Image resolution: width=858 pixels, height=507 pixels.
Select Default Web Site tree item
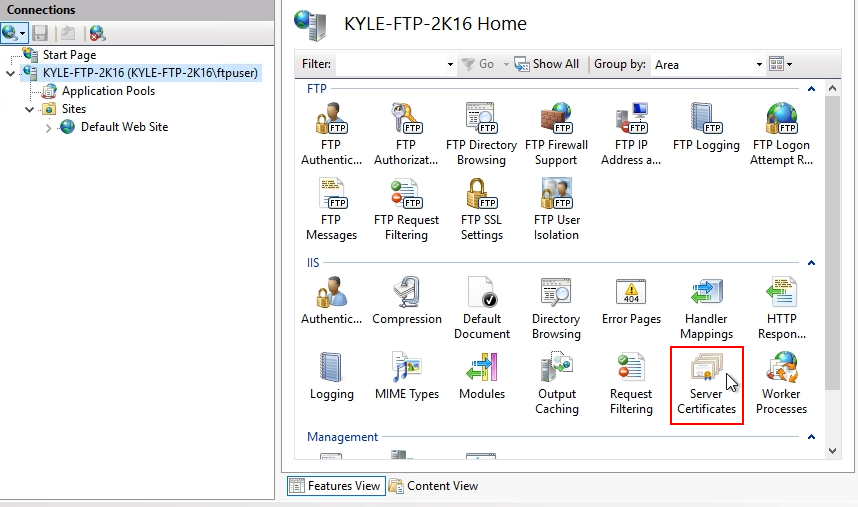pos(124,127)
